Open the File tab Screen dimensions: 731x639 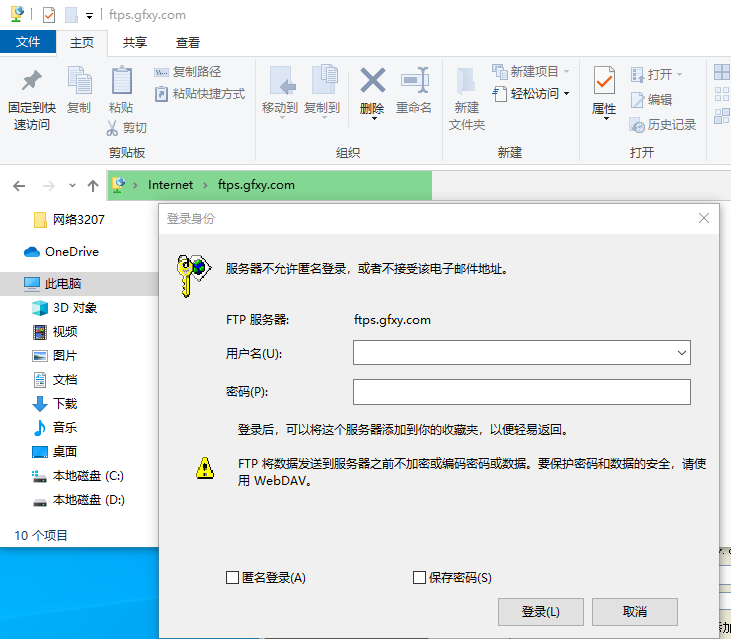click(x=28, y=42)
